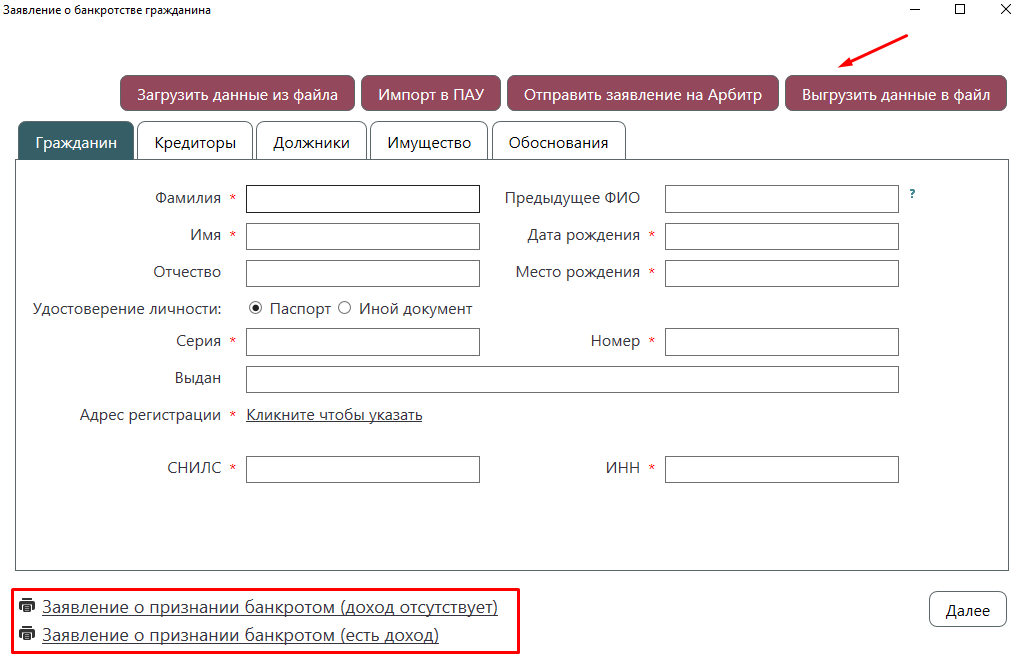The width and height of the screenshot is (1025, 667).
Task: Click printer icon beside 'доход отсутствует' statement
Action: point(27,606)
